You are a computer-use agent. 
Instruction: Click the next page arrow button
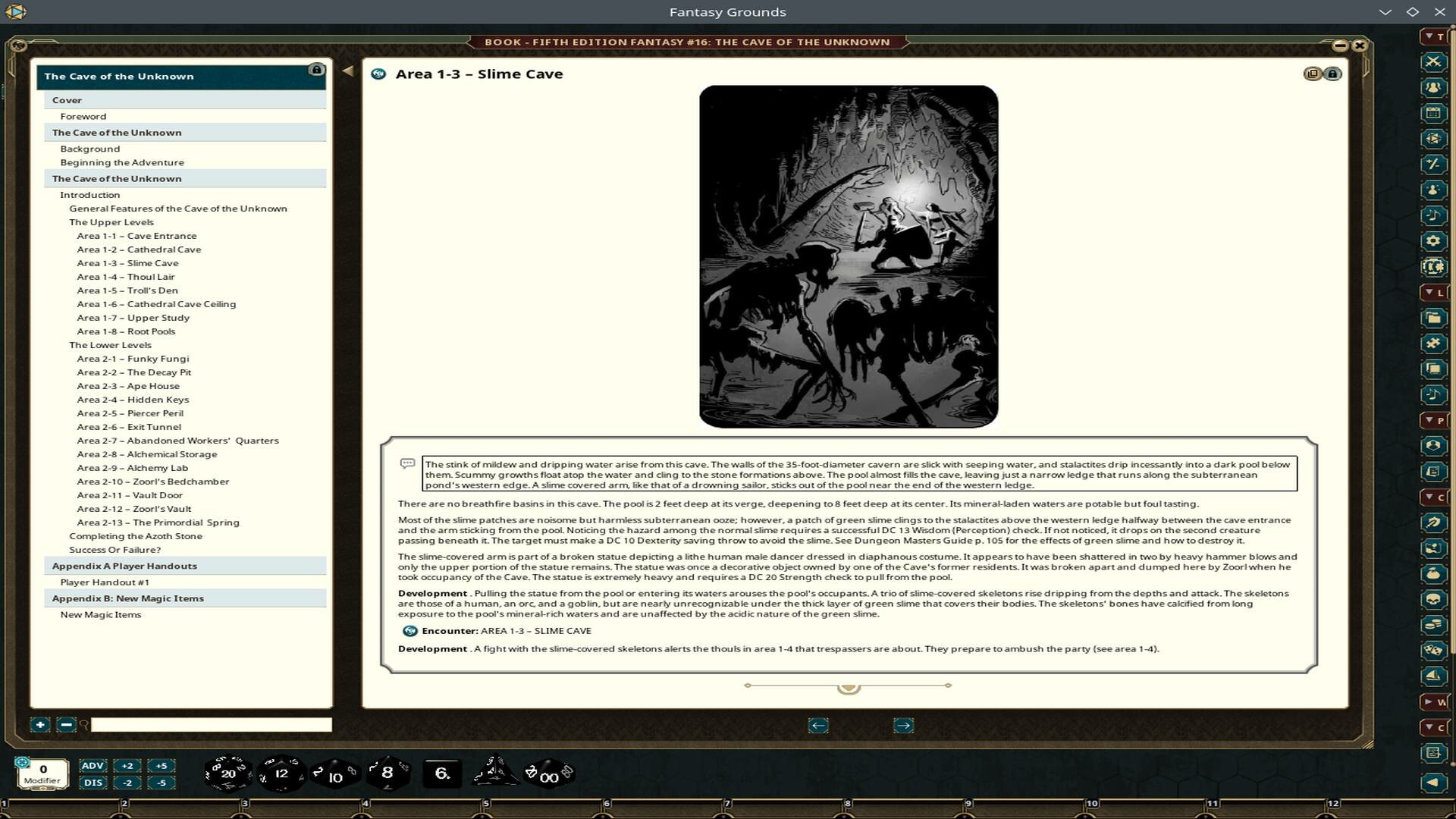[x=903, y=726]
